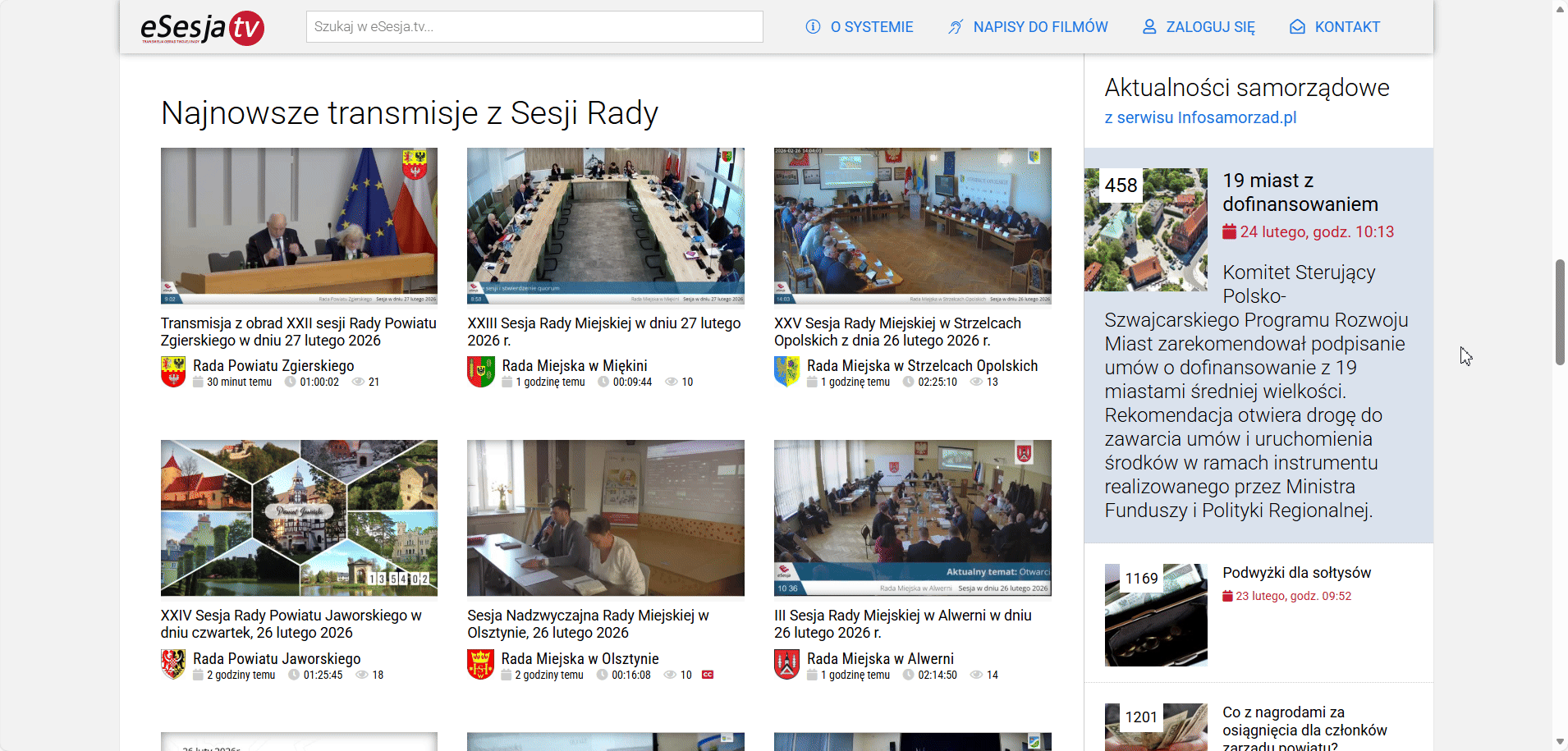Image resolution: width=1568 pixels, height=751 pixels.
Task: Open the Zgierski XXII sesja video thumbnail
Action: click(x=299, y=226)
